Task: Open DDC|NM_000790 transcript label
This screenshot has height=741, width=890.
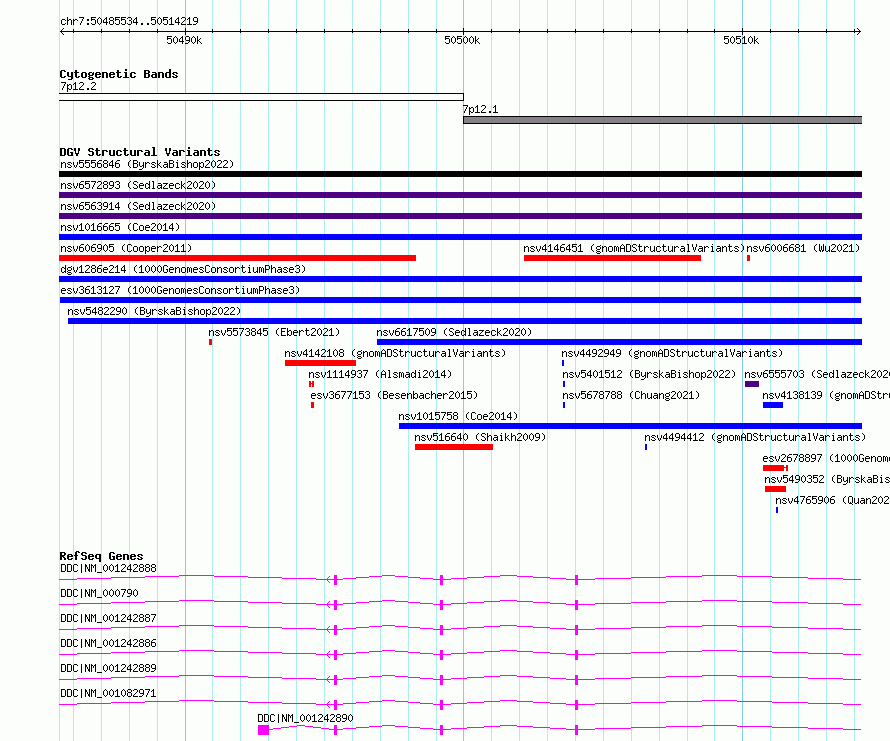Action: click(x=99, y=593)
